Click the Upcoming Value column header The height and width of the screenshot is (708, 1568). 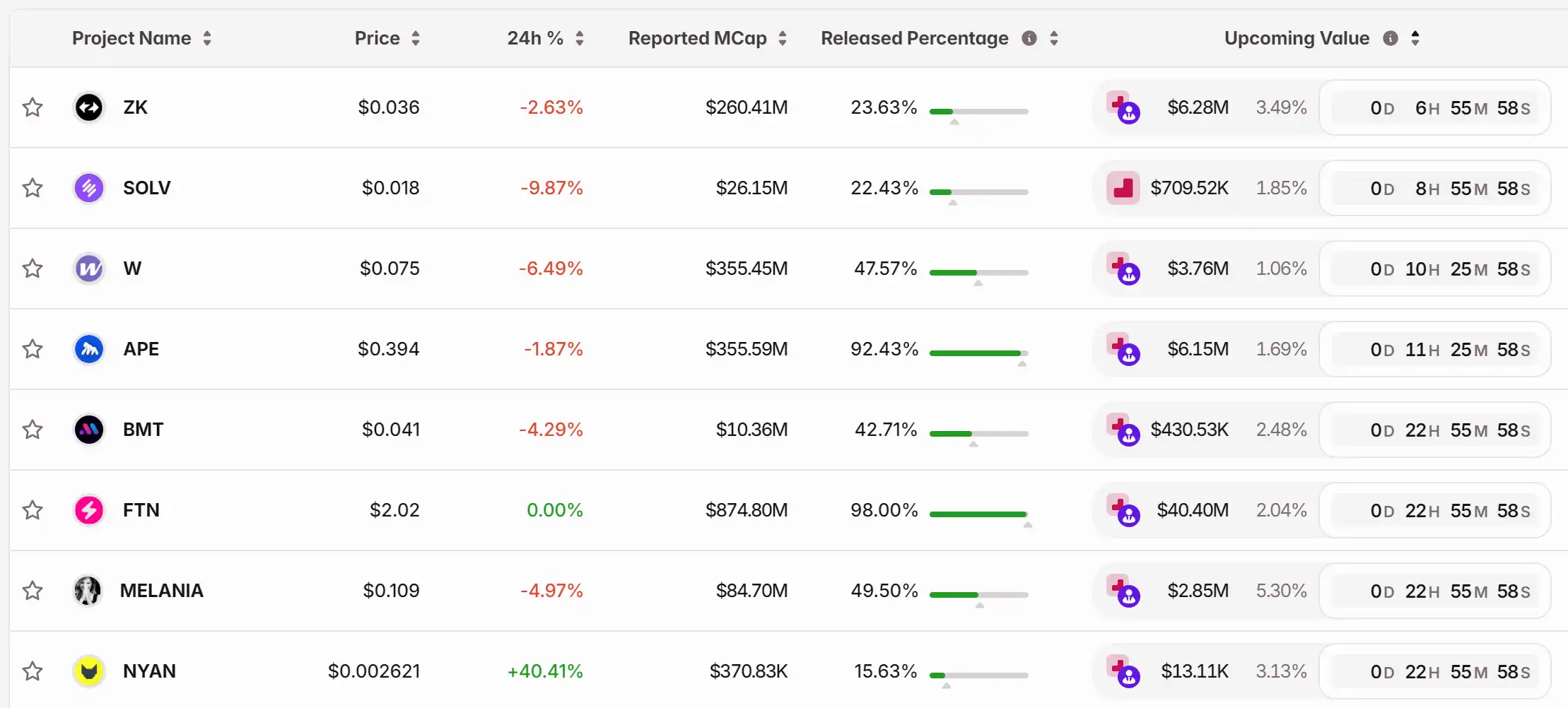(x=1297, y=38)
